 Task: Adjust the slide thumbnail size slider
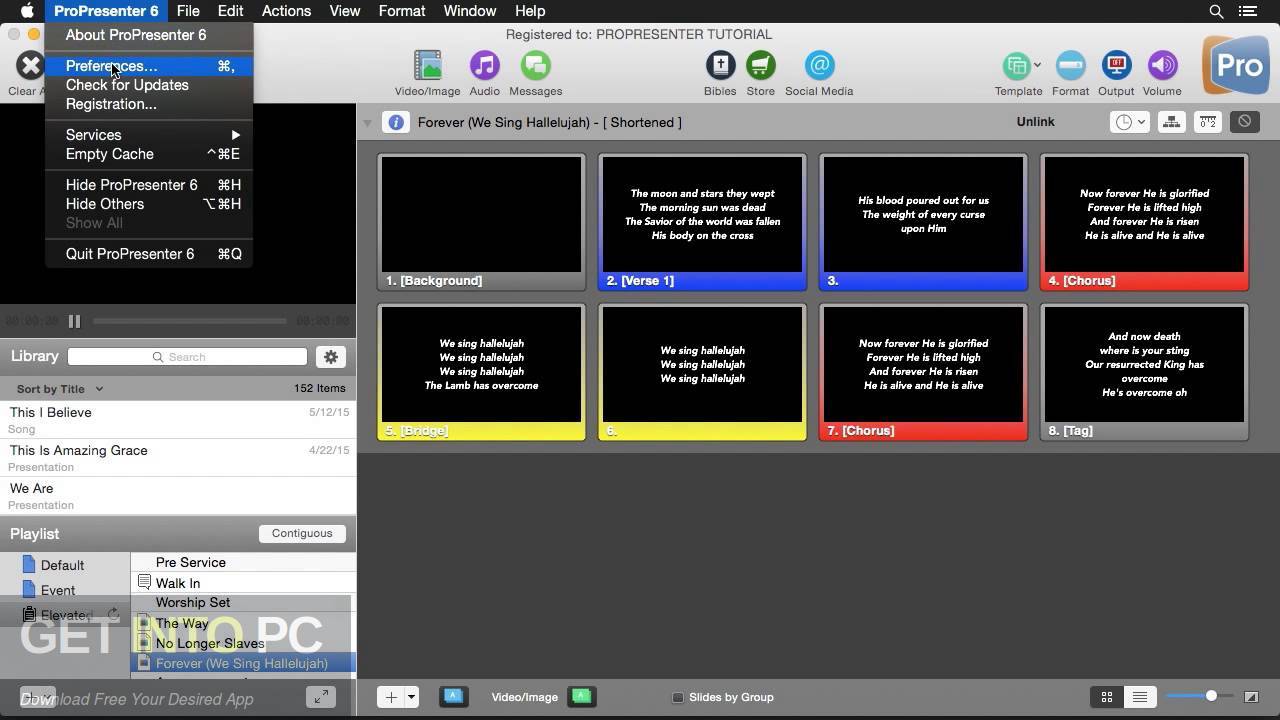[x=1198, y=696]
